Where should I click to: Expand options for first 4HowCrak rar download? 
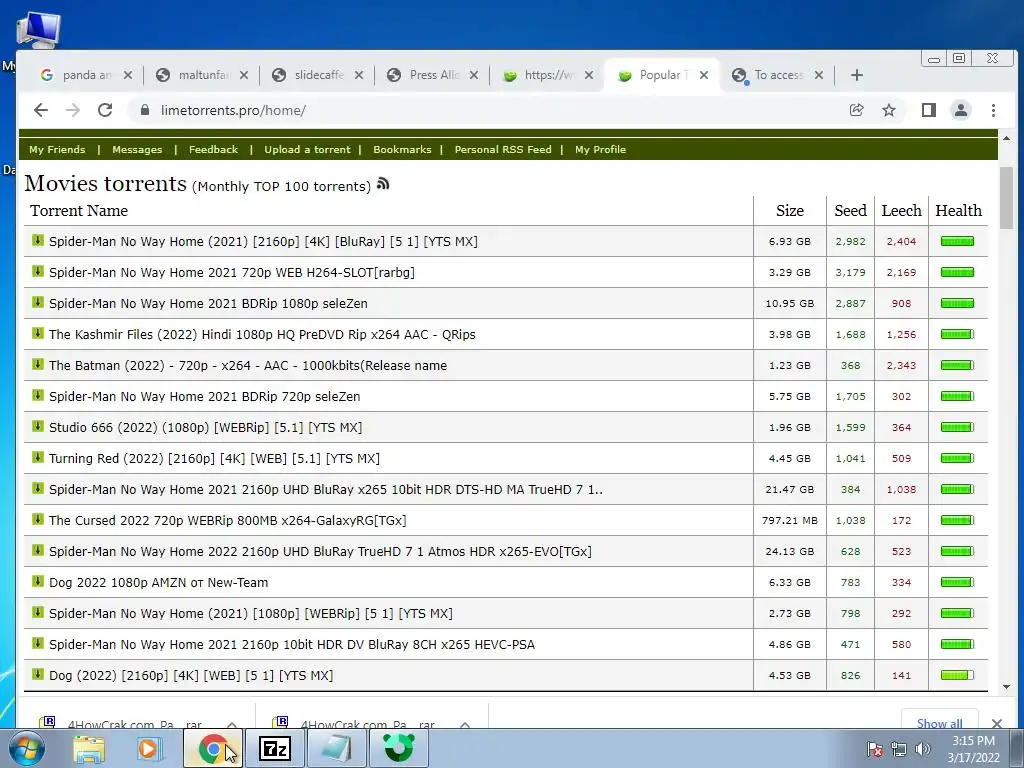[x=232, y=724]
